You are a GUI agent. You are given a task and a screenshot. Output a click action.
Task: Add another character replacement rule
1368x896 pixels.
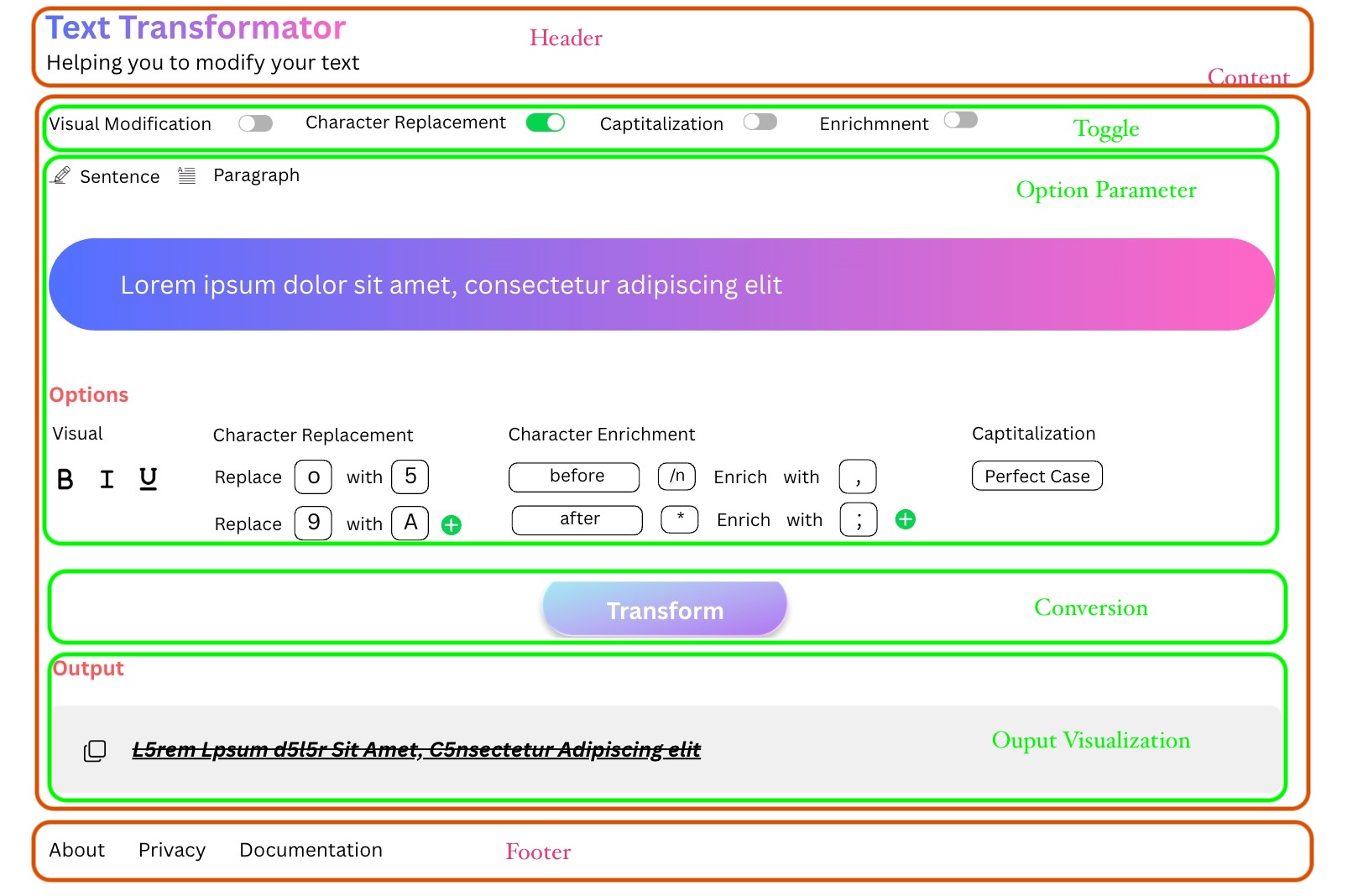[452, 525]
